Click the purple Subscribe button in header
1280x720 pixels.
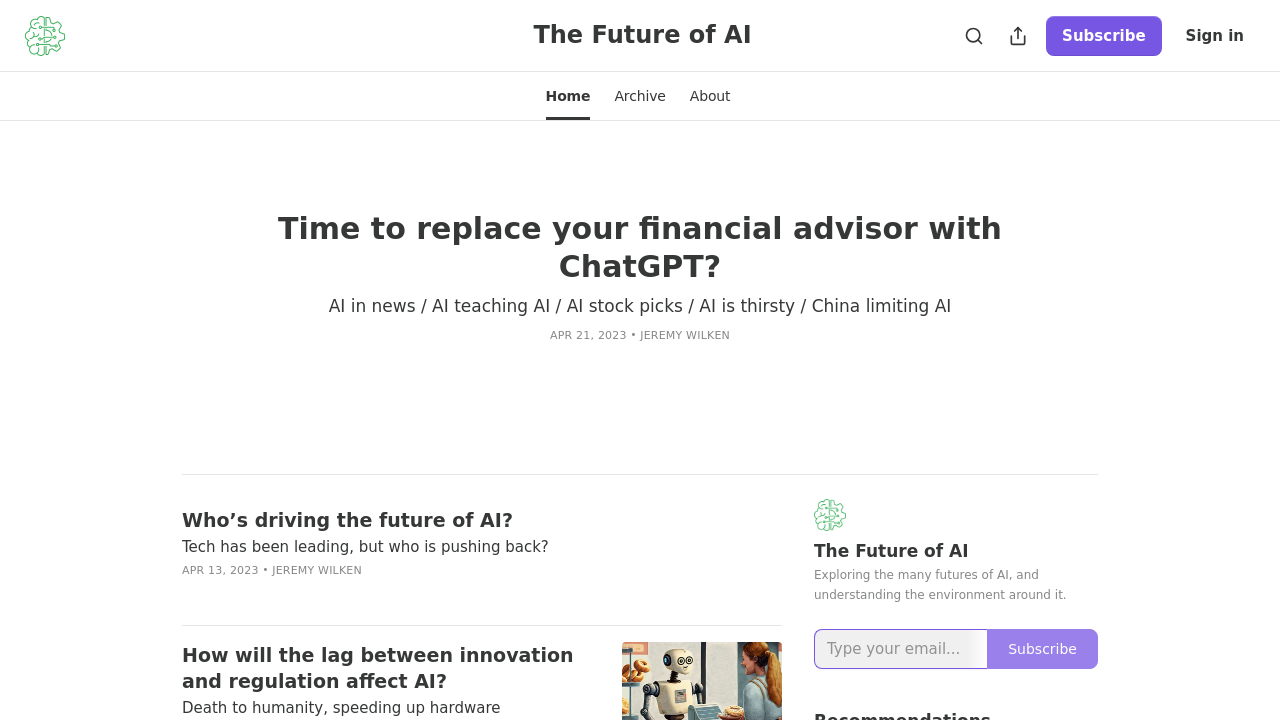(1103, 35)
